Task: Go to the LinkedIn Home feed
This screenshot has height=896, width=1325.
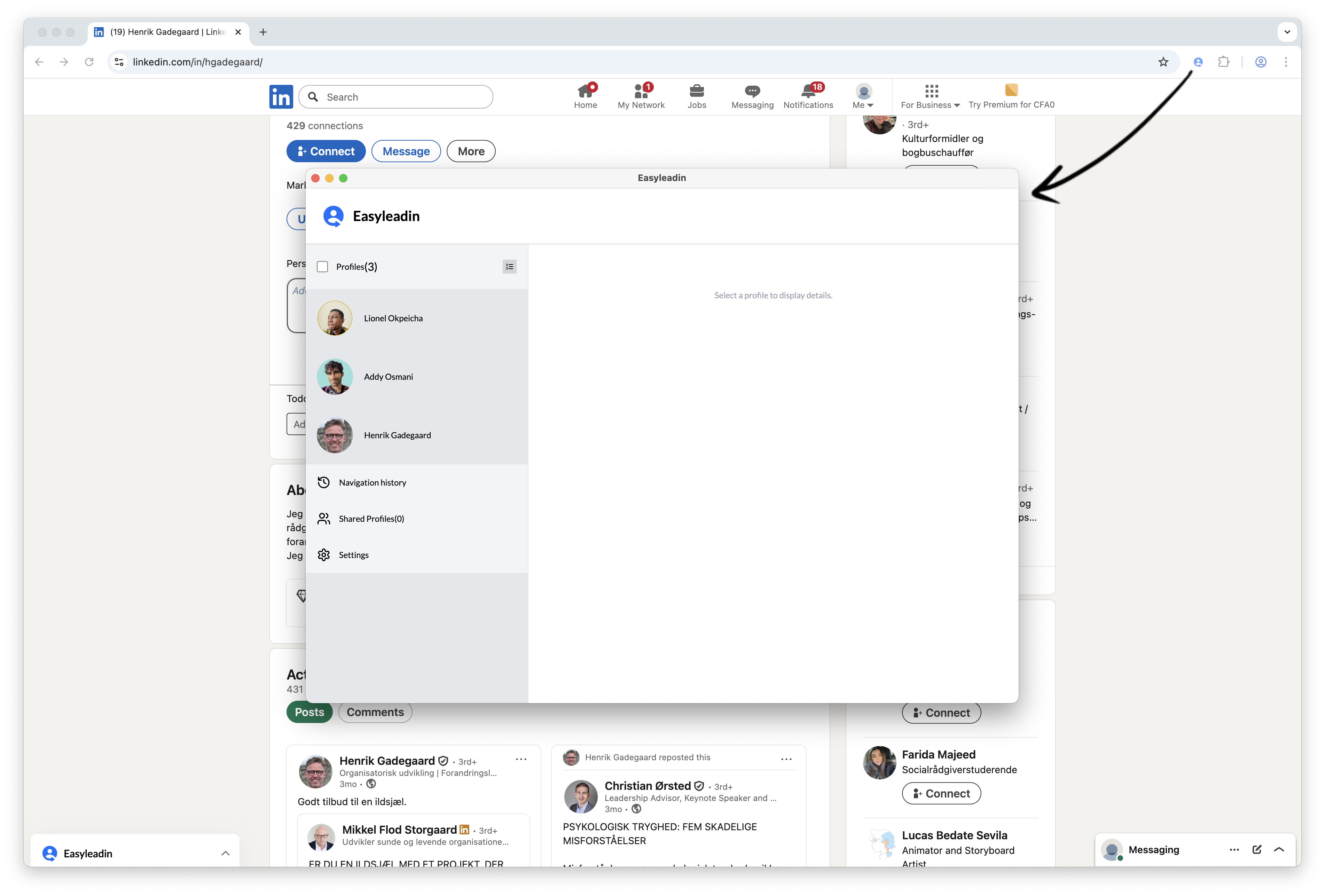Action: [x=586, y=96]
